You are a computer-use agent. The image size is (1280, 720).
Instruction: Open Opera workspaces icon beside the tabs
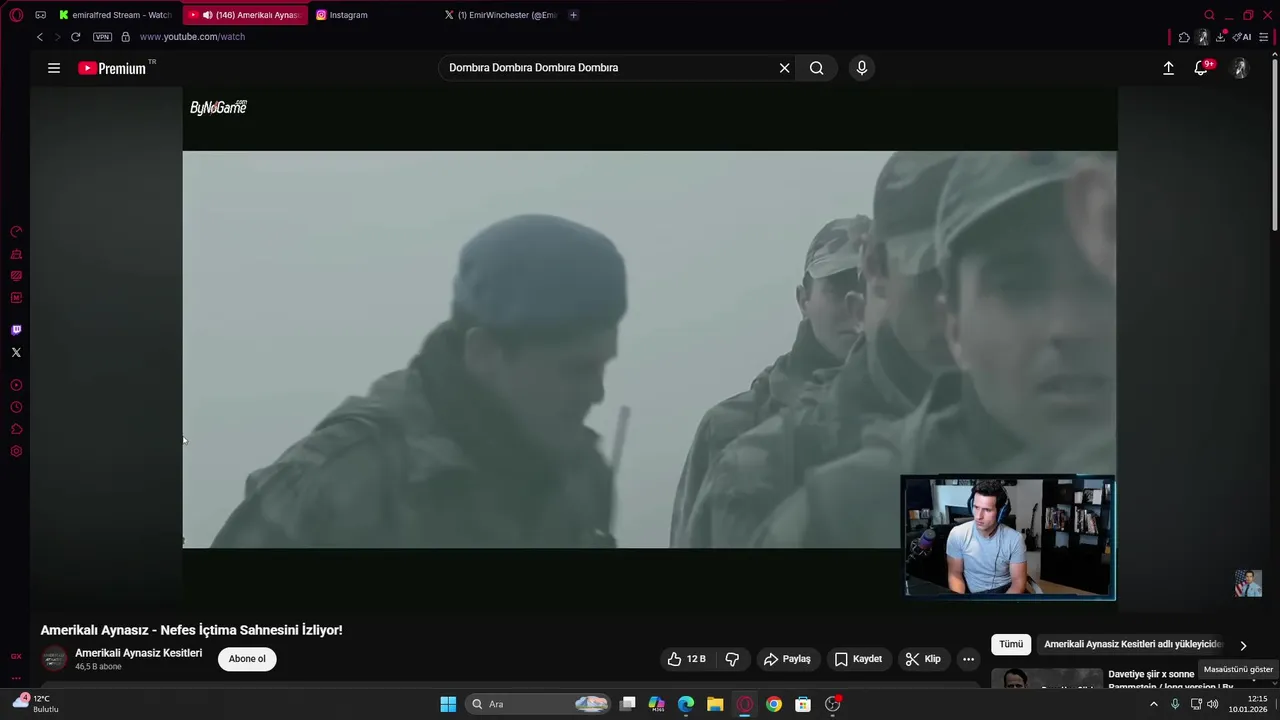point(40,15)
